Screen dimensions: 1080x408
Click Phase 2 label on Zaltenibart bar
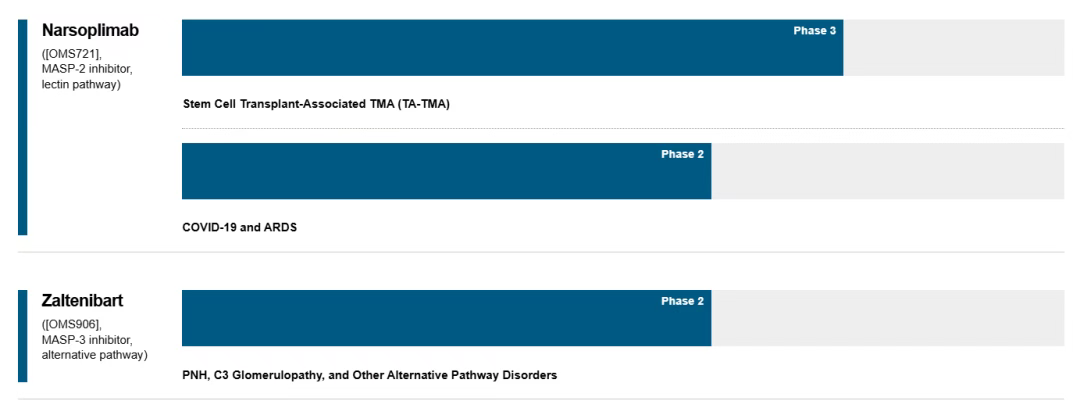pos(683,302)
